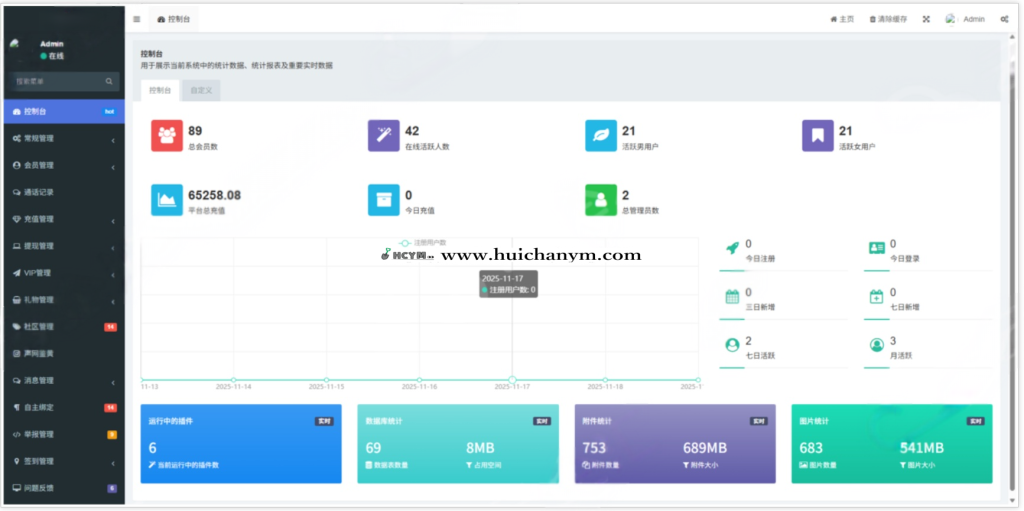Open the settings gears icon at top right
Screen dimensions: 1024x511
(1004, 19)
